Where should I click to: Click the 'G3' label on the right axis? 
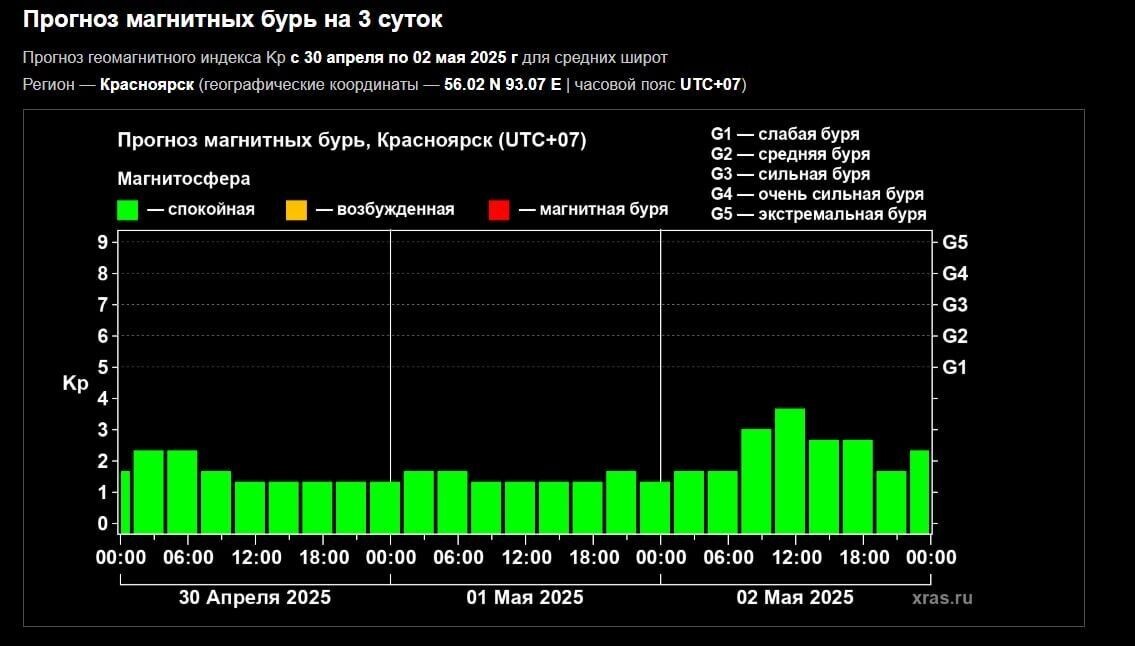955,305
